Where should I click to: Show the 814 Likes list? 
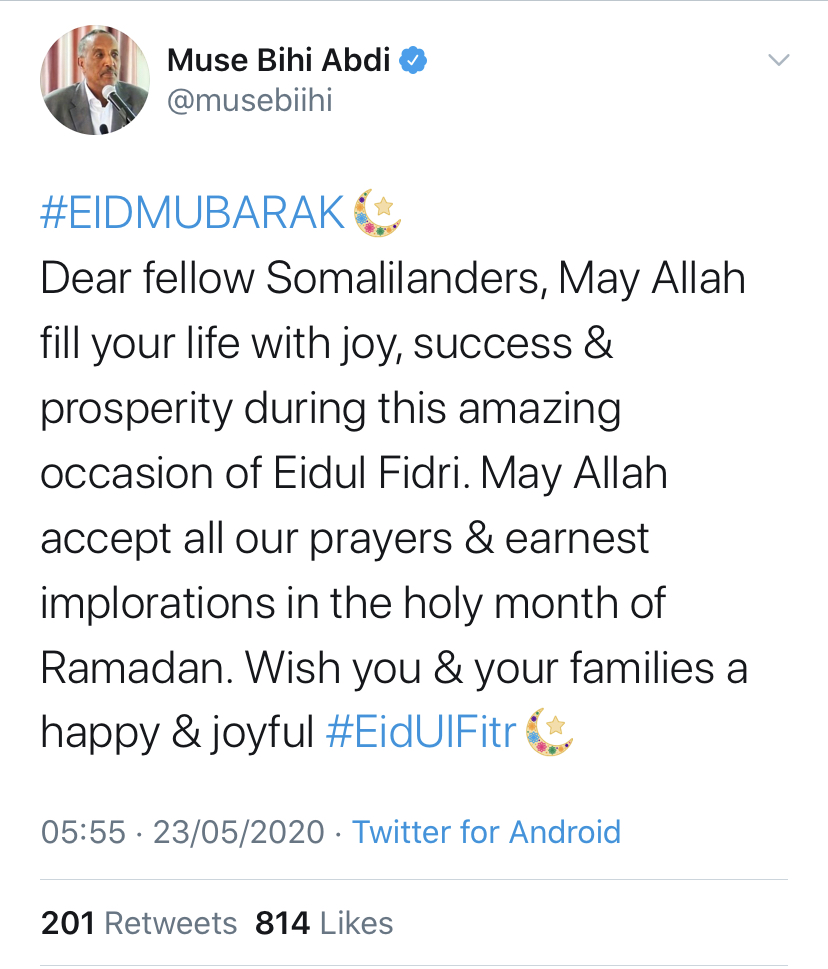[324, 923]
